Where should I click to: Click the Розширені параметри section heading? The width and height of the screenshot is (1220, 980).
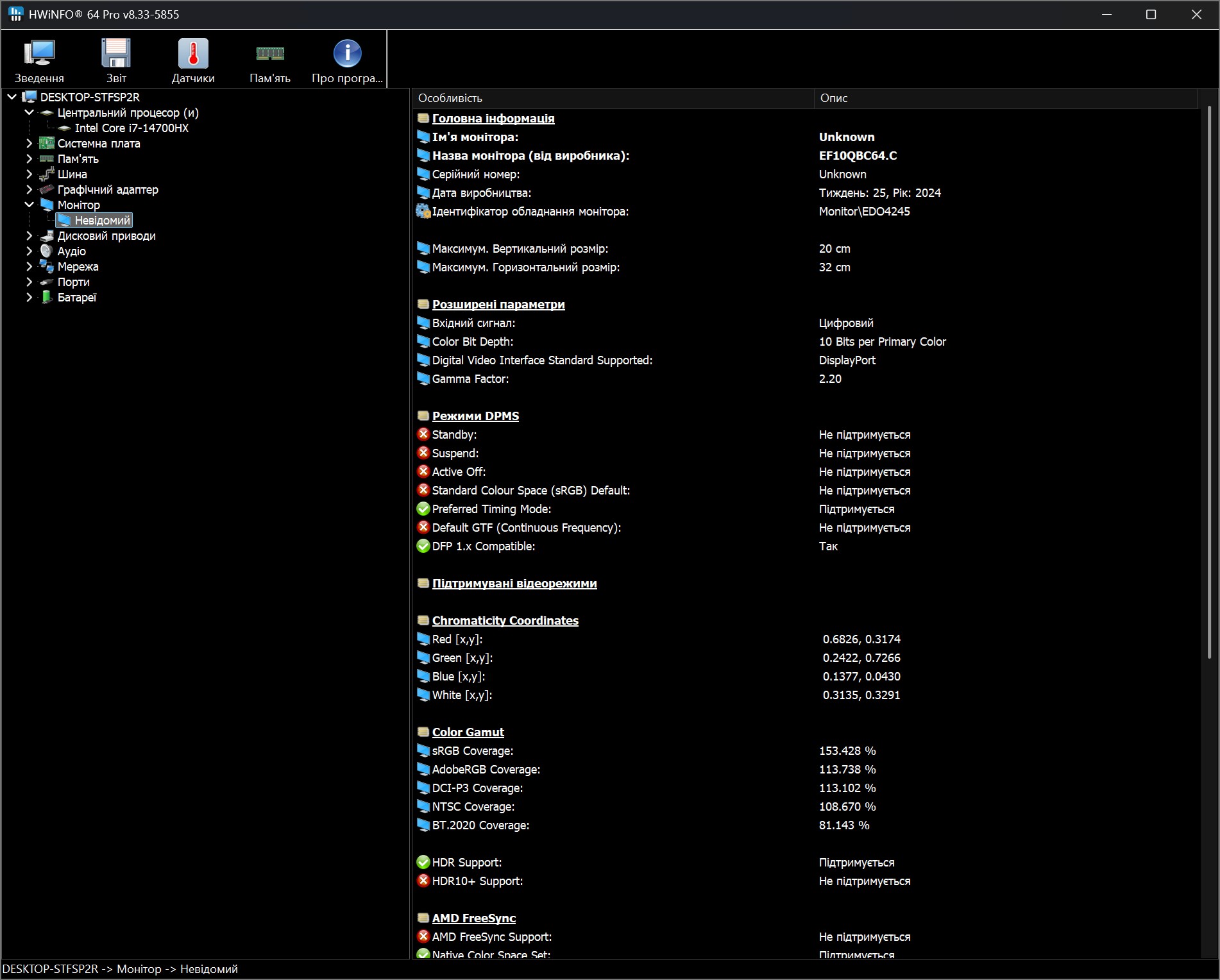[498, 304]
